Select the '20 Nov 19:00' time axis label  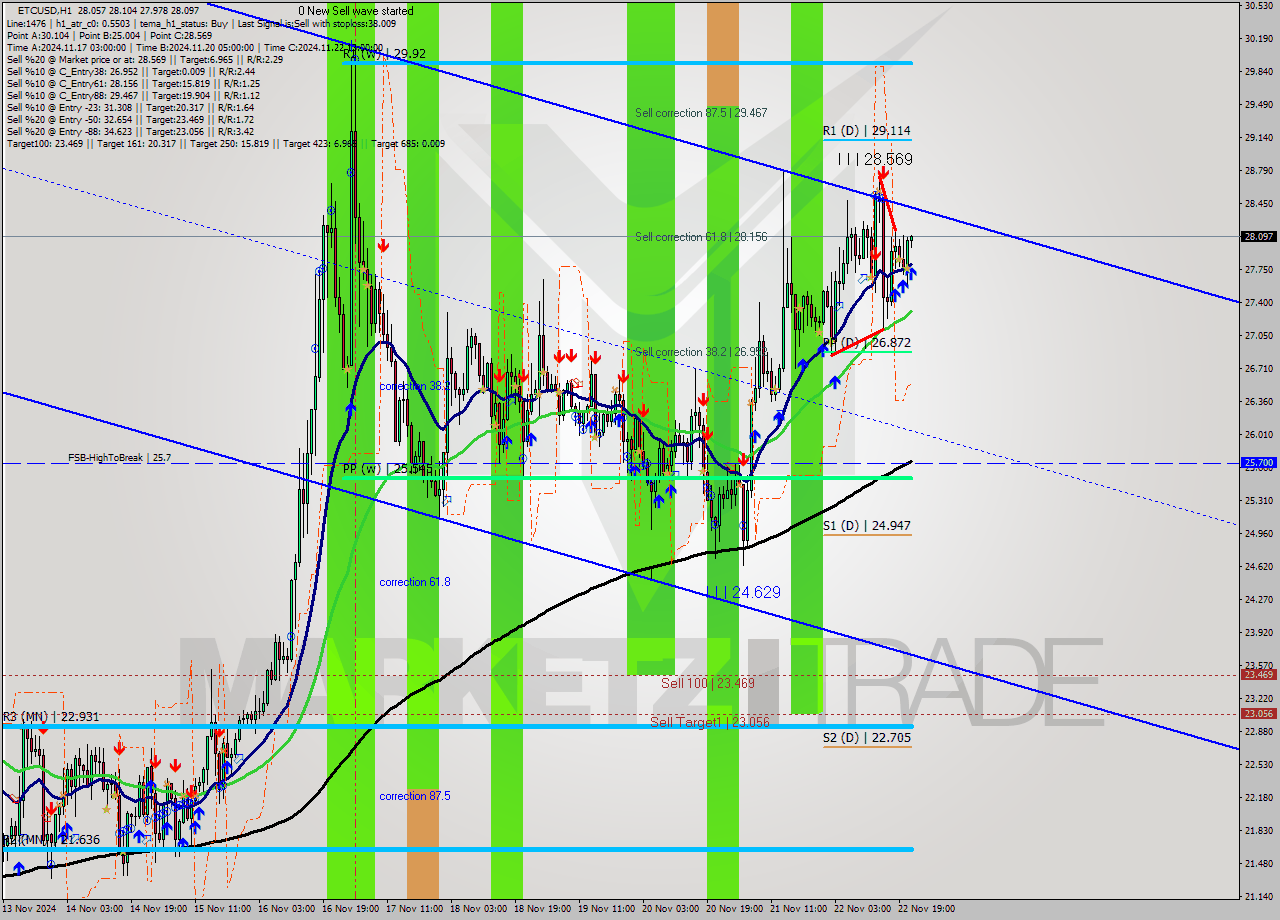click(x=733, y=909)
